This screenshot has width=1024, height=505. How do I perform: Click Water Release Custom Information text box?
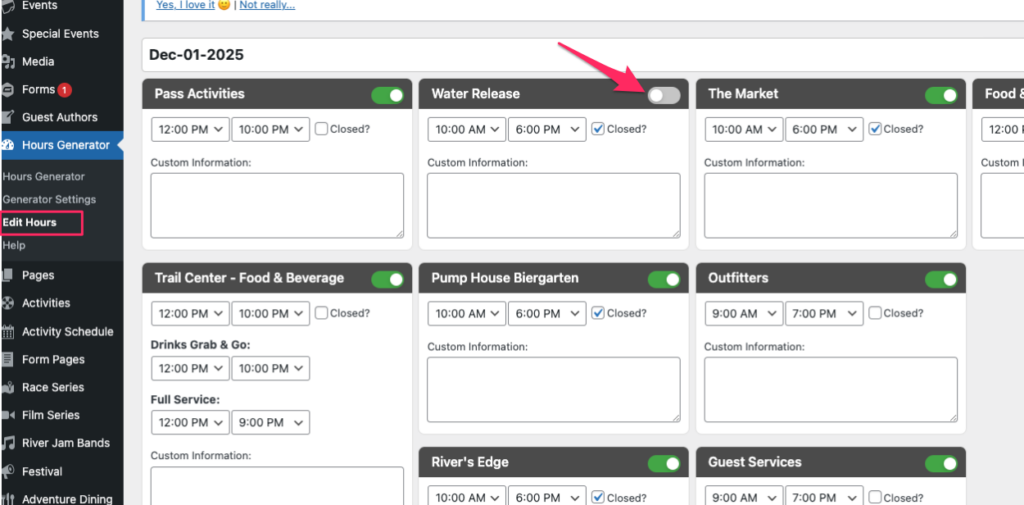553,205
